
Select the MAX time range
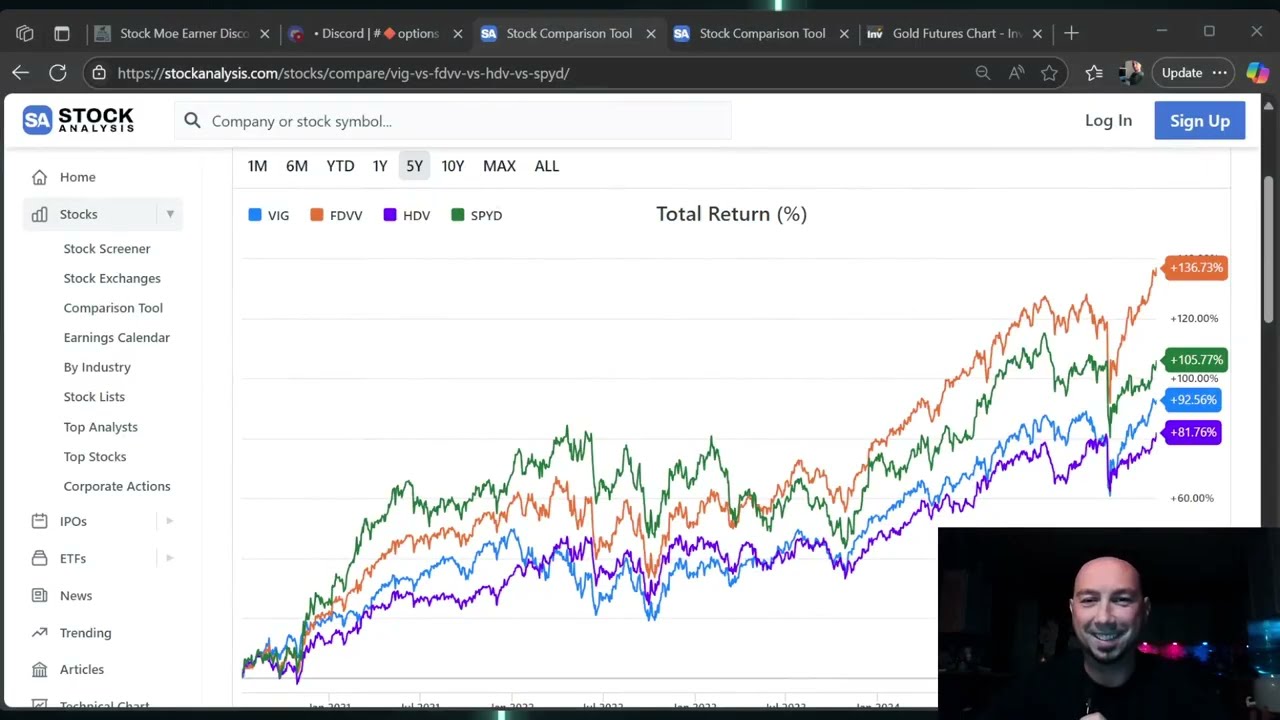click(x=499, y=166)
